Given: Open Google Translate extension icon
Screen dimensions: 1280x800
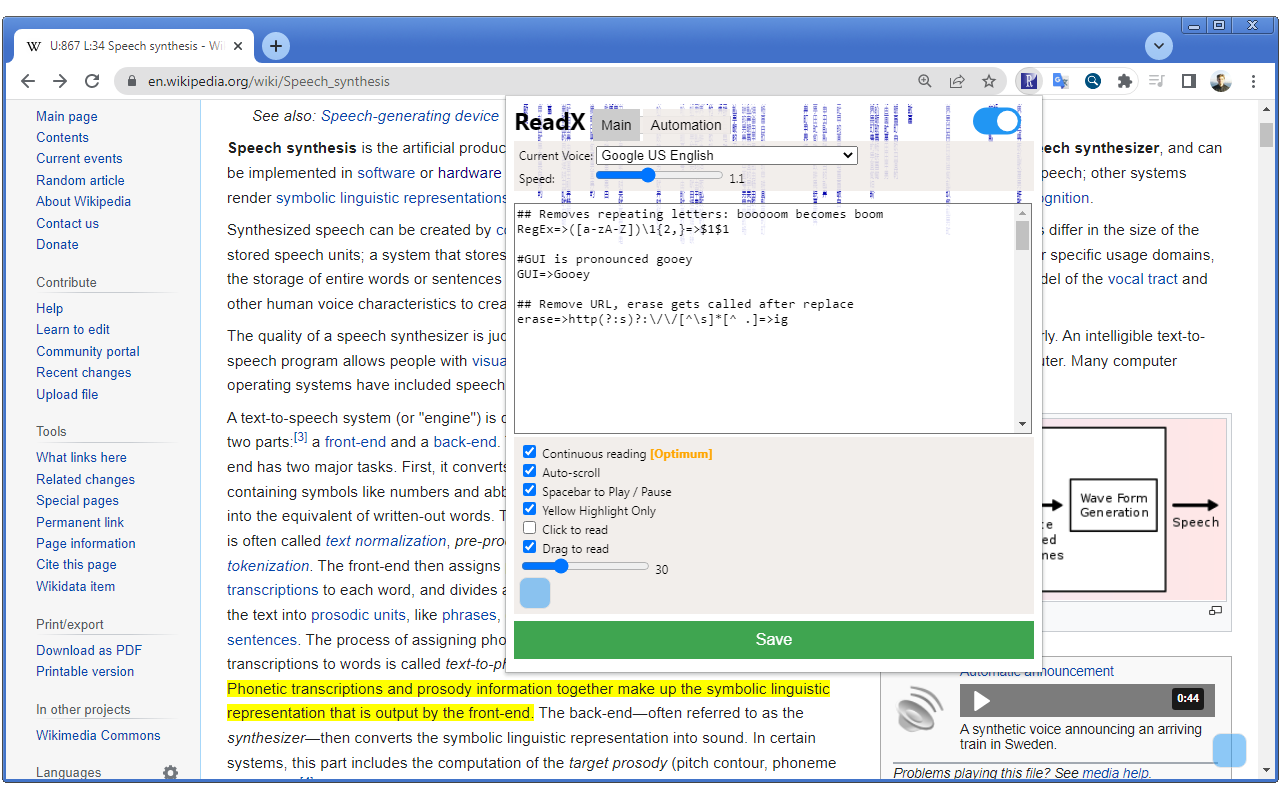Looking at the screenshot, I should click(x=1061, y=80).
